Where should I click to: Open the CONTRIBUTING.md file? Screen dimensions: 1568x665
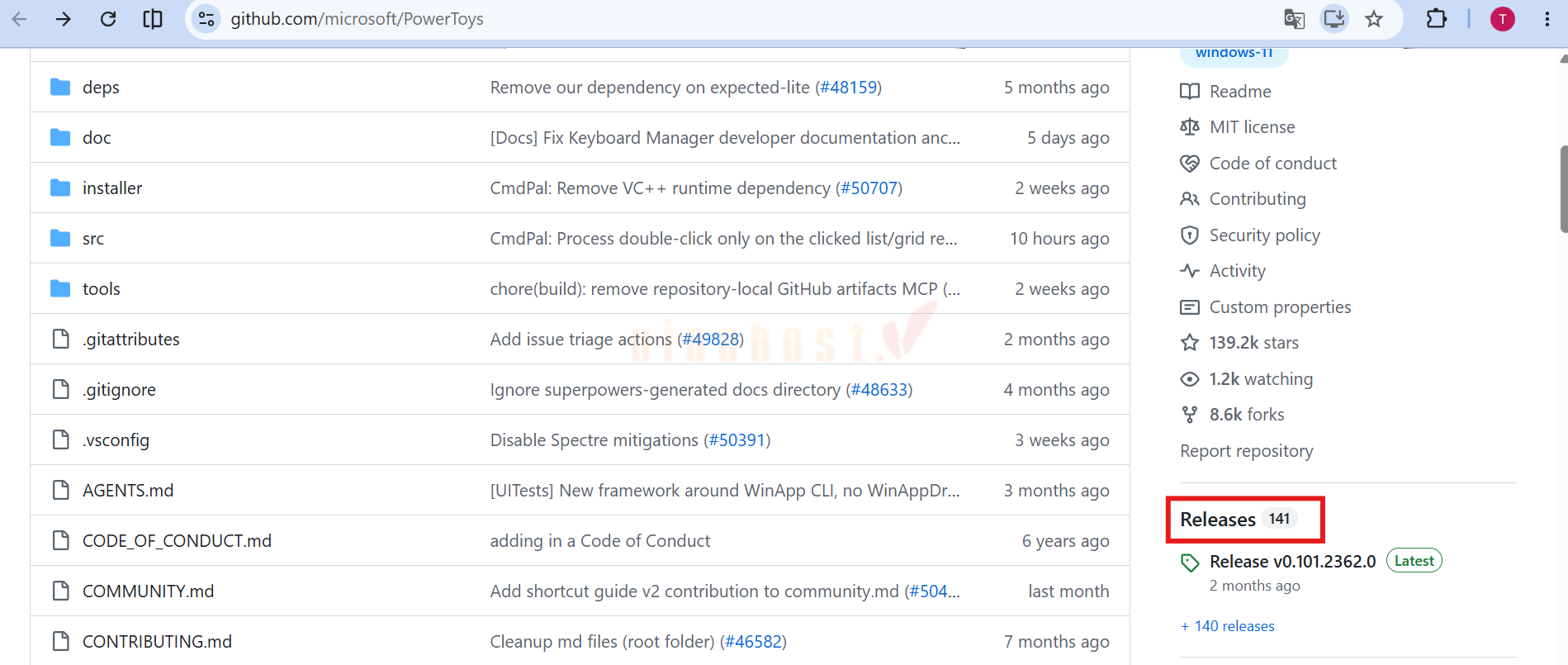point(157,642)
